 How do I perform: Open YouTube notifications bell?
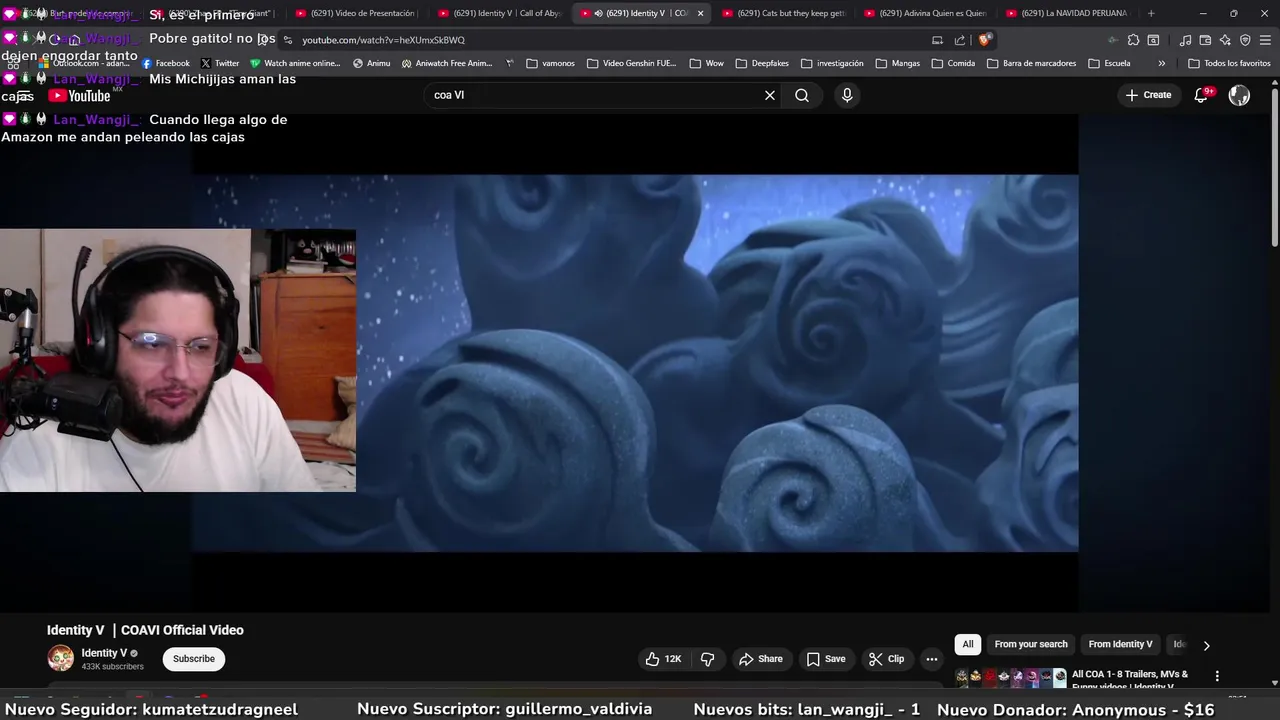(1201, 95)
